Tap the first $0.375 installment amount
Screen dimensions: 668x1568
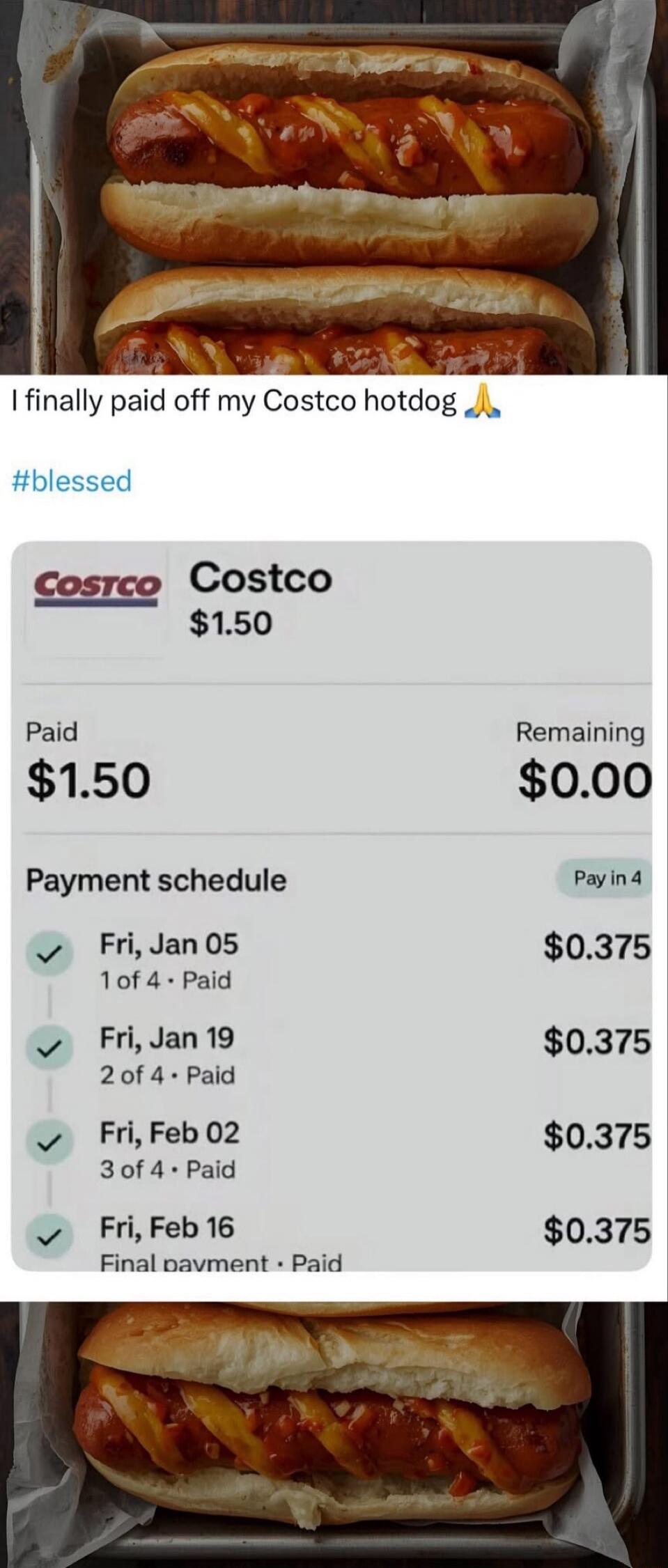coord(596,947)
